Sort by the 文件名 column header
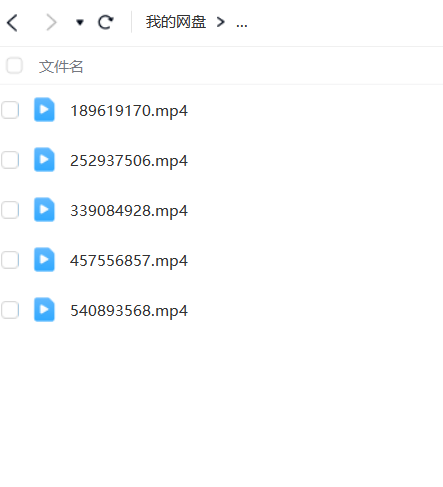443x487 pixels. (x=61, y=66)
